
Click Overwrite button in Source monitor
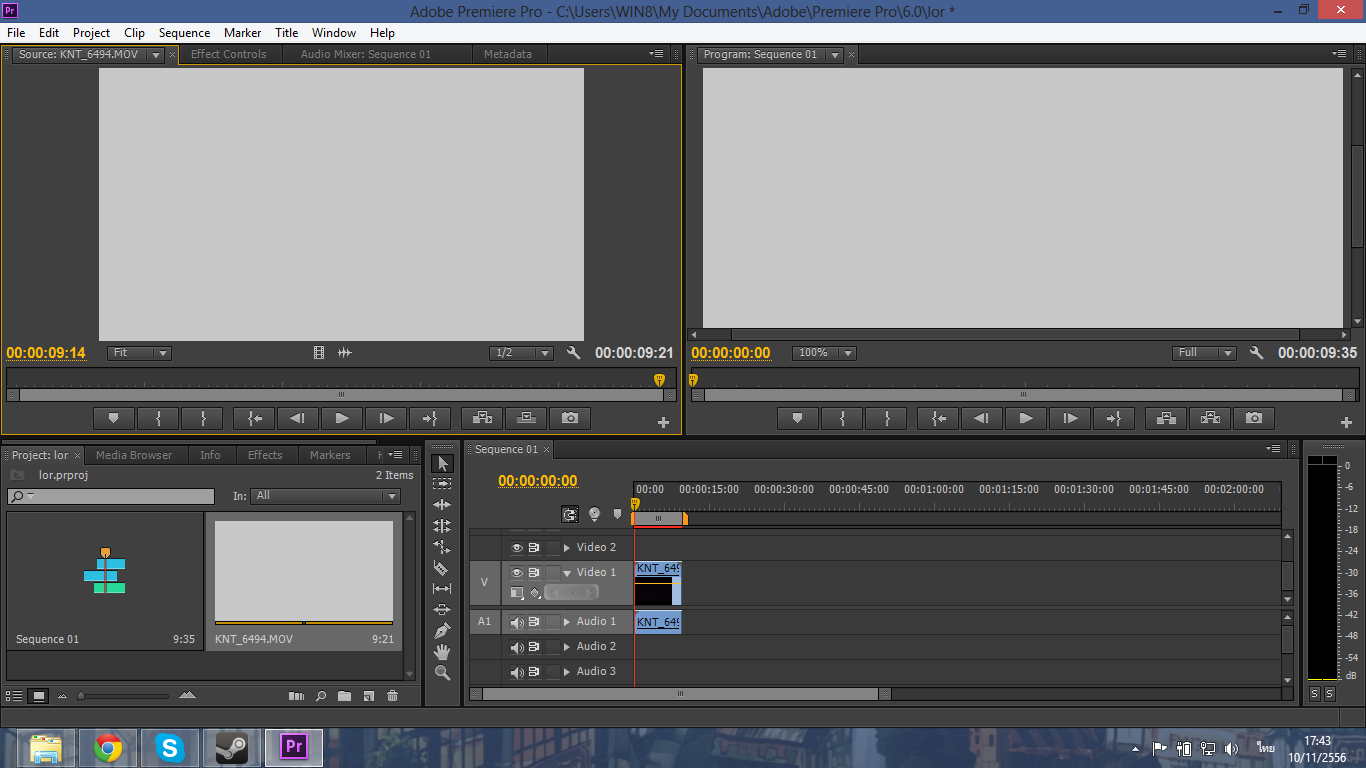[526, 418]
